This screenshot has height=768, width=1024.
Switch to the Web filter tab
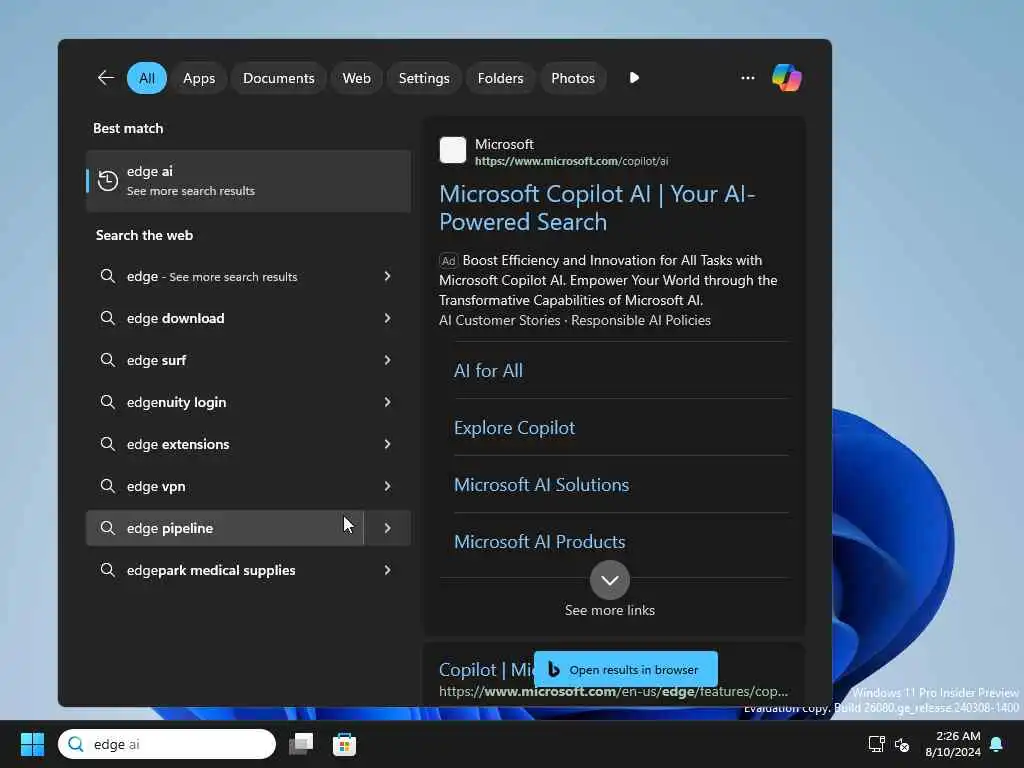coord(357,78)
